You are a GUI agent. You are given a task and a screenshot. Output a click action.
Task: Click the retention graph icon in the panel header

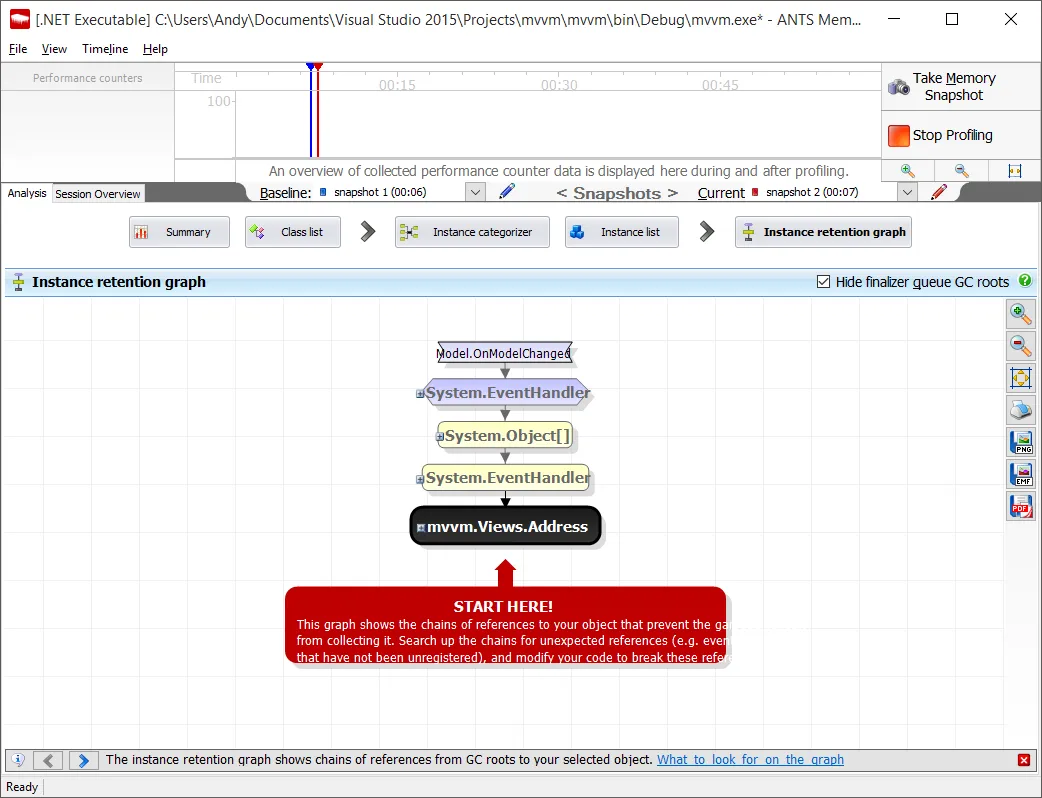pyautogui.click(x=19, y=282)
